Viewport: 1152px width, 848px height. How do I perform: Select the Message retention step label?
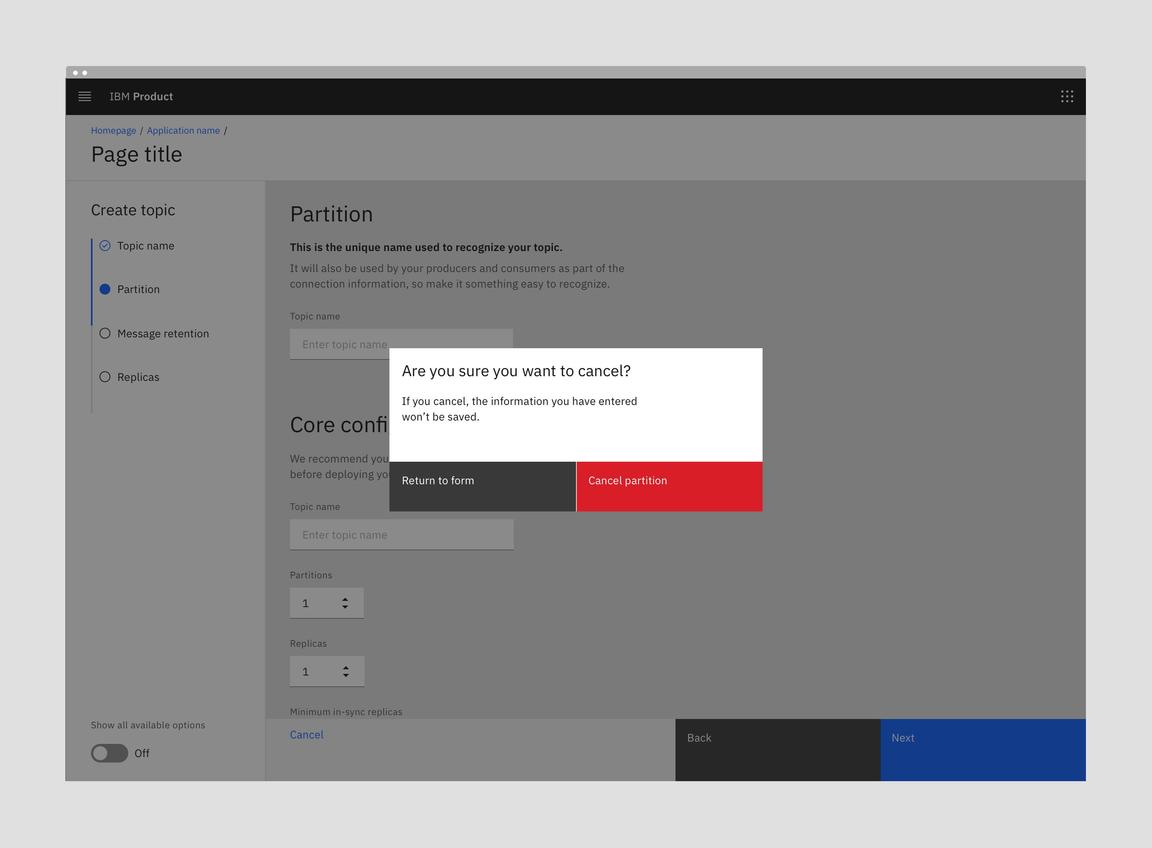tap(163, 333)
